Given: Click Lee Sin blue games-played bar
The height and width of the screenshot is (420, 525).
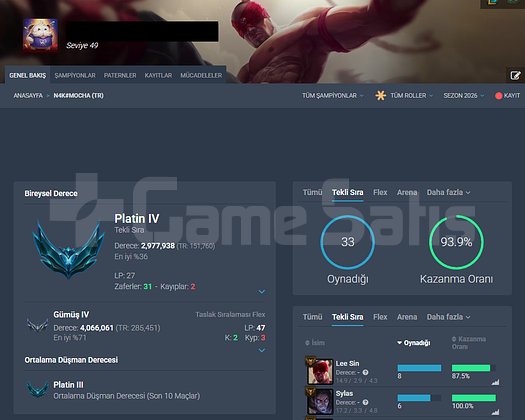Looking at the screenshot, I should (x=419, y=368).
